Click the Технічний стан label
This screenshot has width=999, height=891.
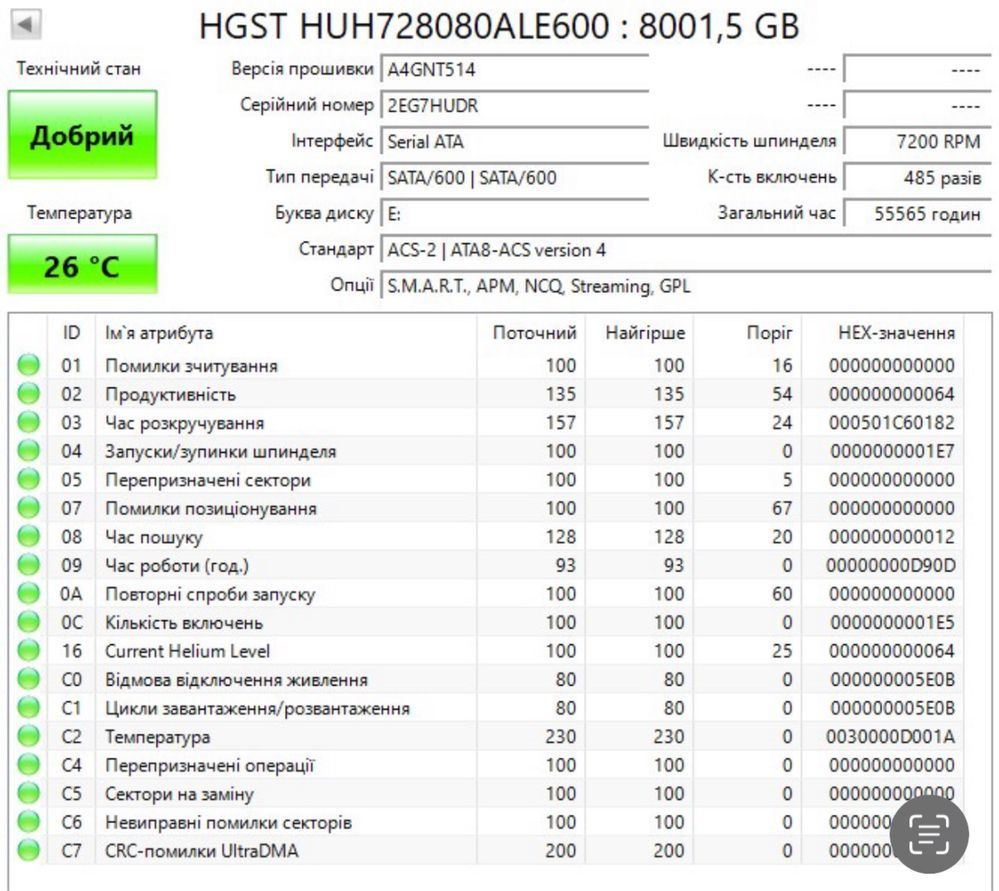click(78, 68)
